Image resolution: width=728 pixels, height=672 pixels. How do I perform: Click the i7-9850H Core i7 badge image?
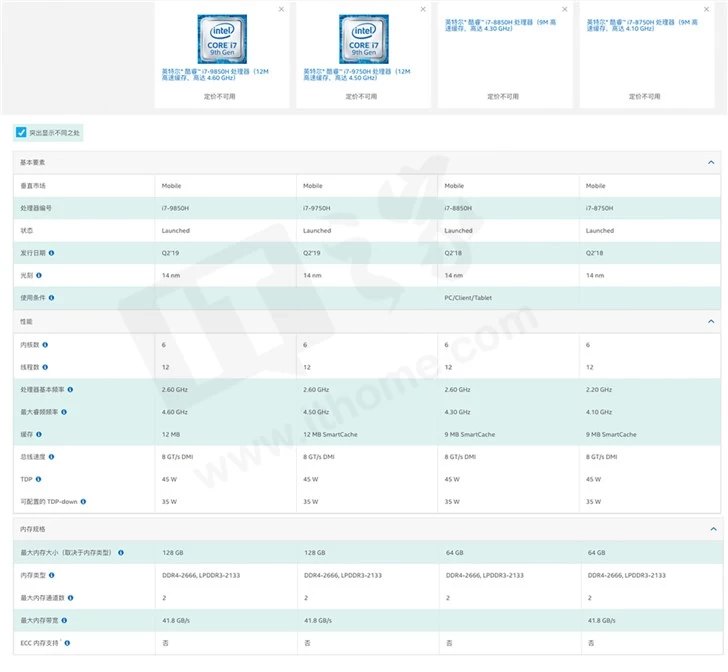[x=221, y=39]
